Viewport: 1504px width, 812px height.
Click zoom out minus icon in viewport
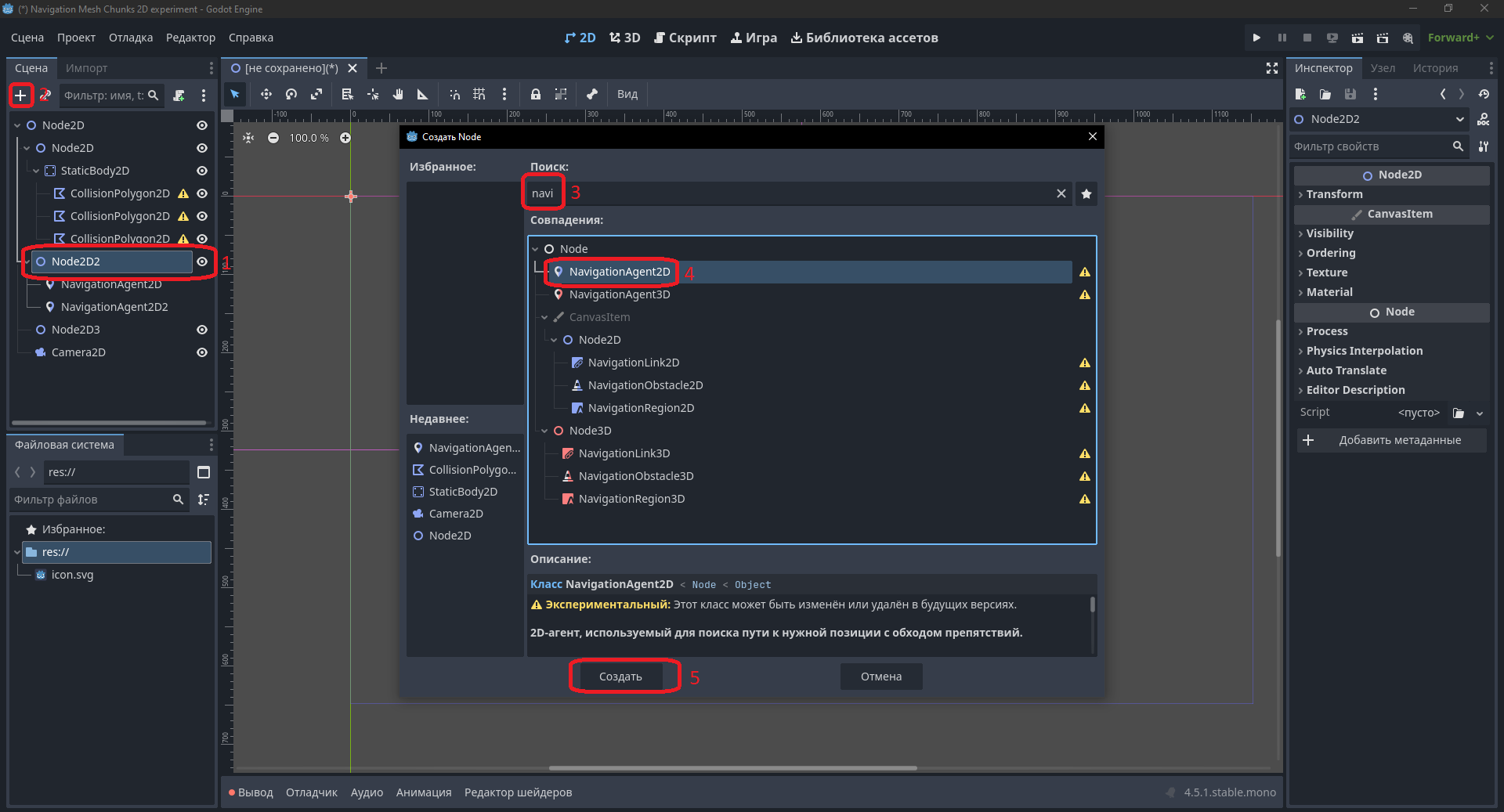(x=273, y=138)
